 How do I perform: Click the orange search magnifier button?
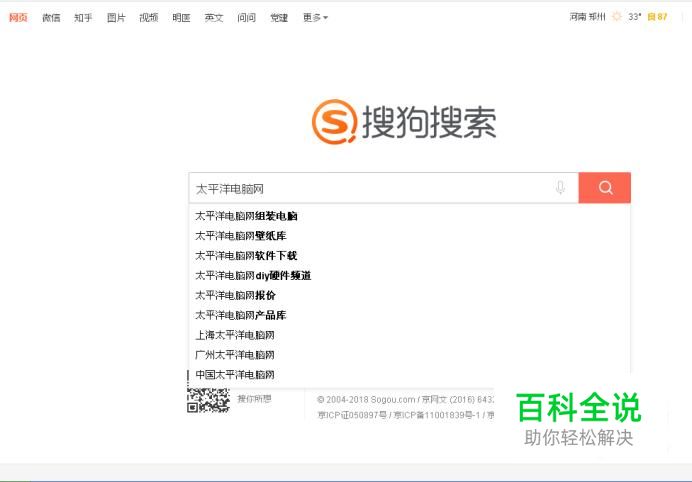pos(604,188)
